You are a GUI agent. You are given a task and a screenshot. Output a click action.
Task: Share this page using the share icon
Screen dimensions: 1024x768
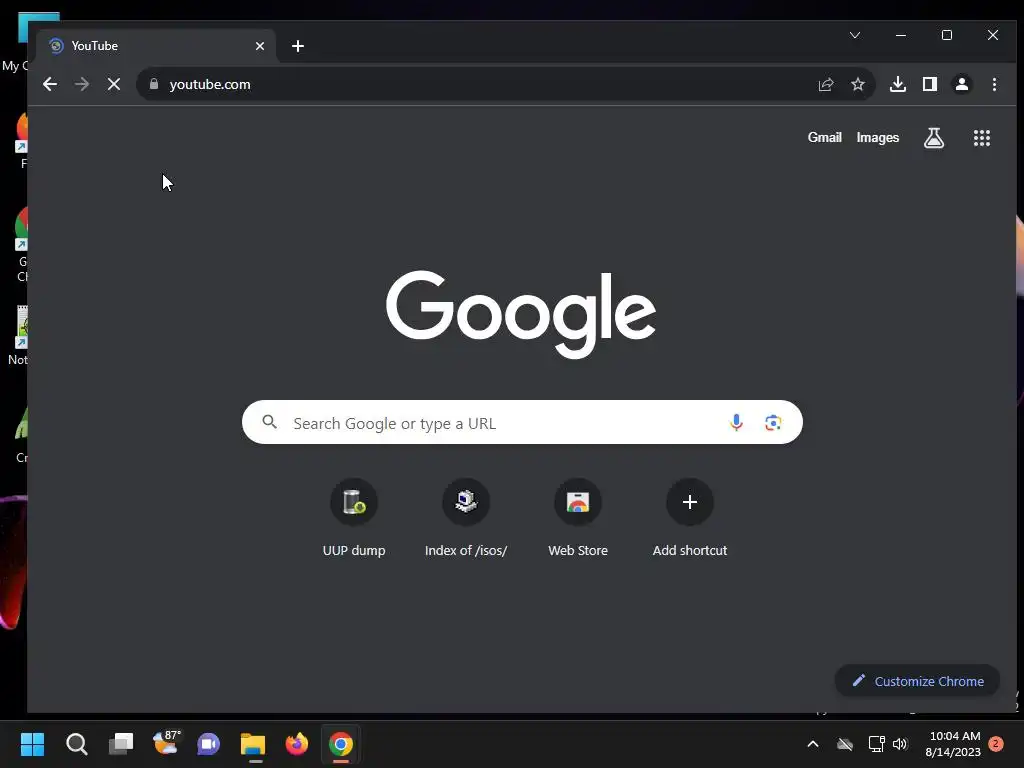pos(825,84)
